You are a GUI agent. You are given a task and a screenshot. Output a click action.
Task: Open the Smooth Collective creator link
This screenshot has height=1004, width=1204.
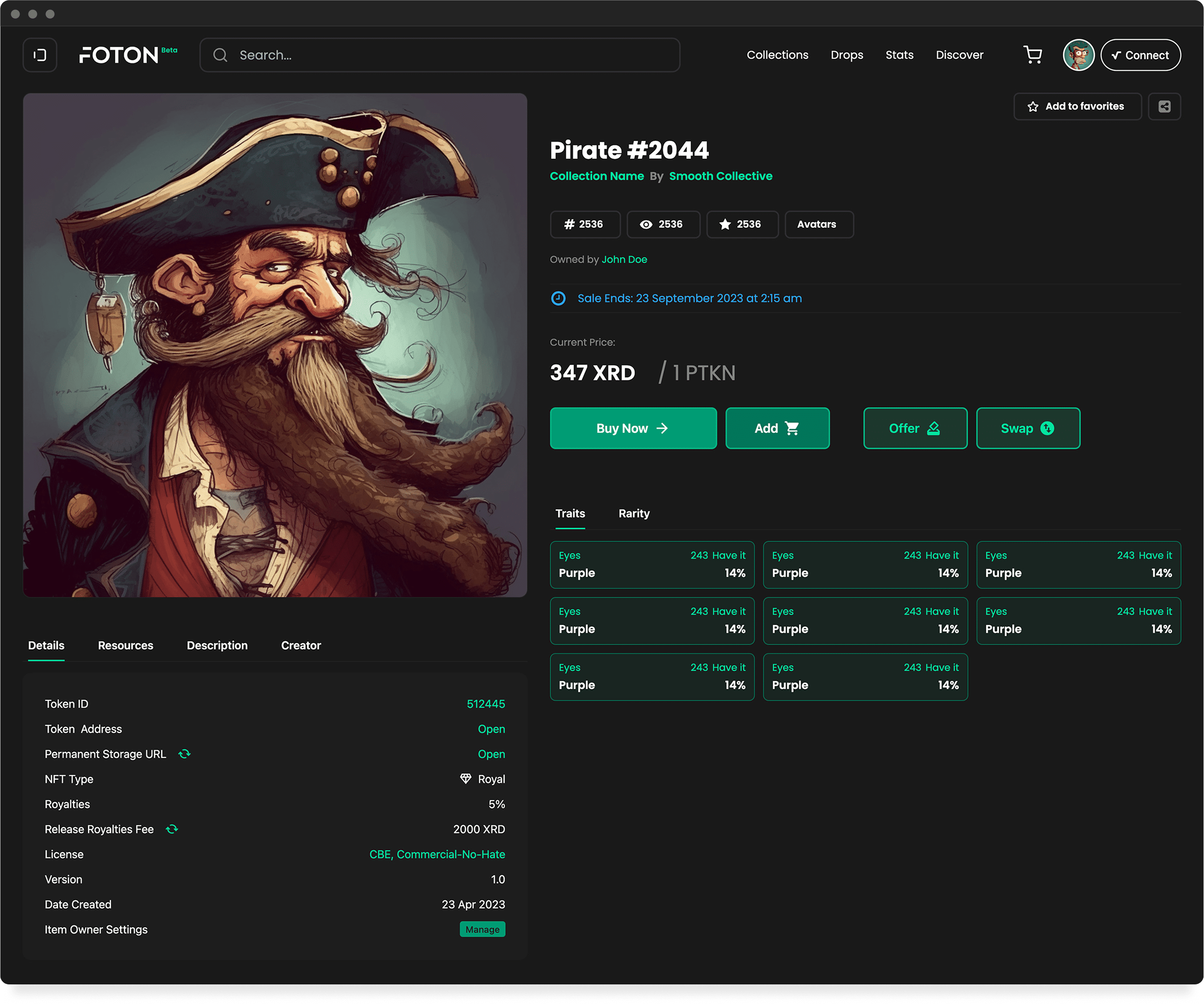click(x=720, y=177)
